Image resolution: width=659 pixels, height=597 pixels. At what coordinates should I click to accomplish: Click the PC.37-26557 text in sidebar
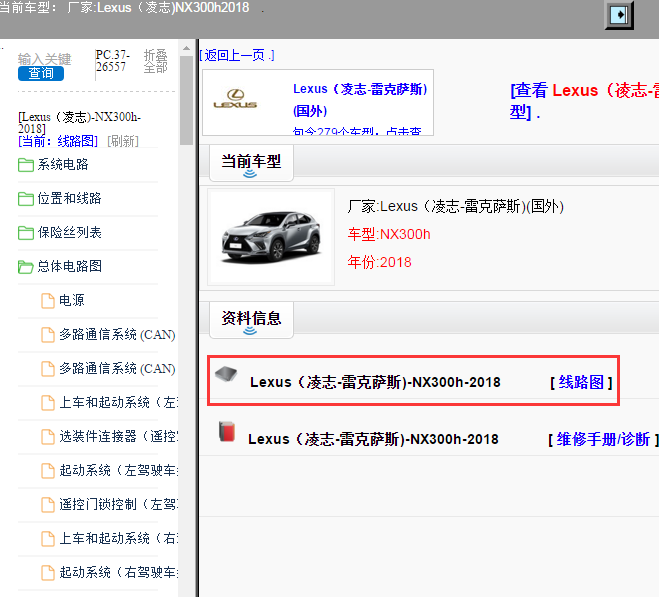click(x=112, y=61)
